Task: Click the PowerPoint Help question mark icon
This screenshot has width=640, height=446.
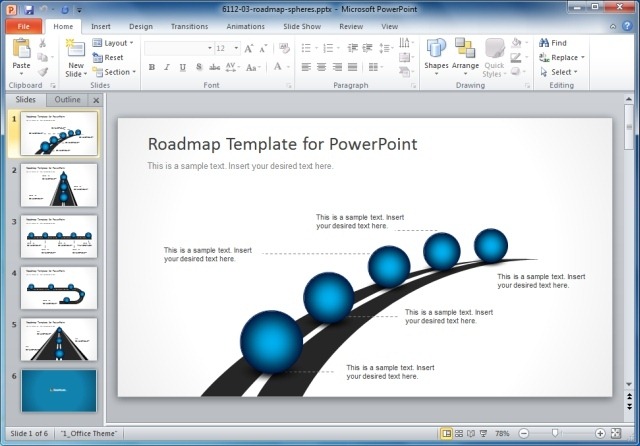Action: (x=627, y=26)
